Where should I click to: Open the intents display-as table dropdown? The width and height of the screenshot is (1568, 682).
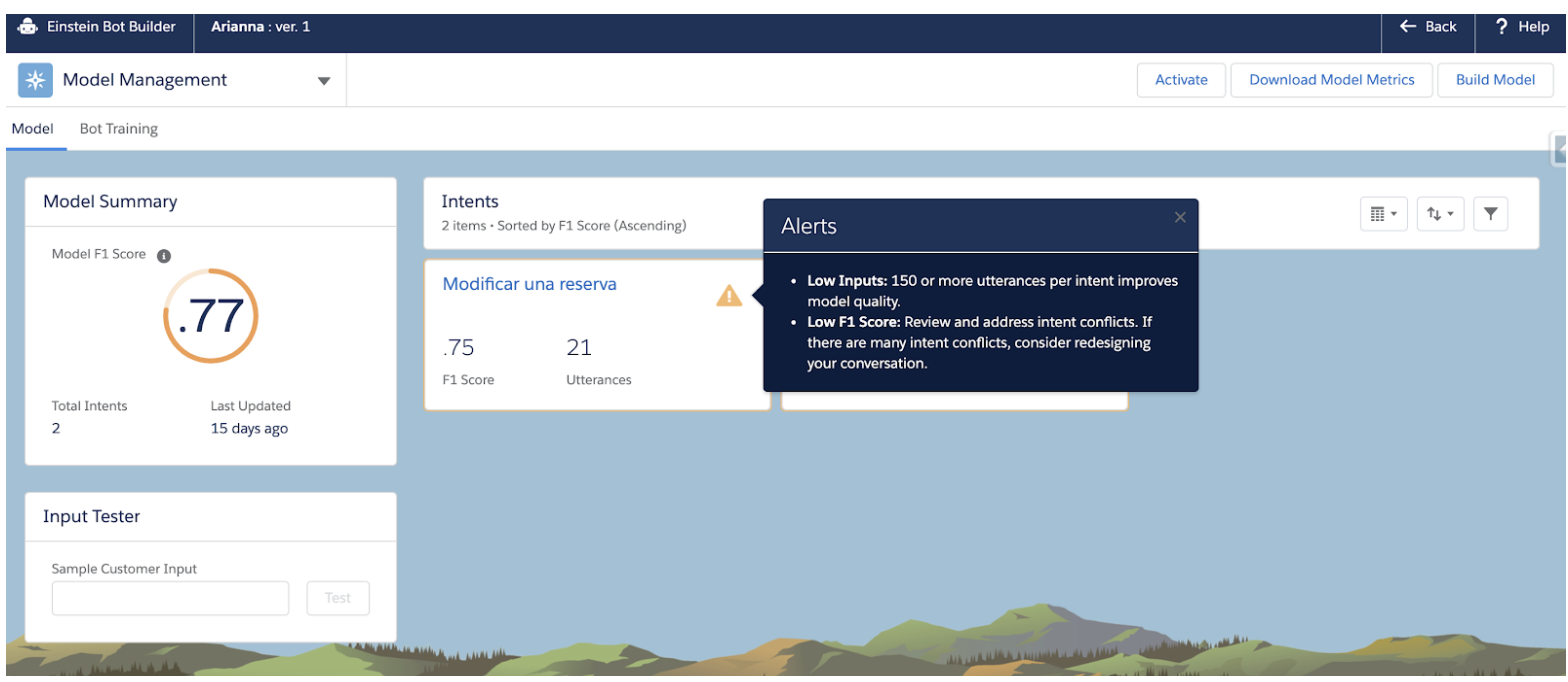(x=1383, y=213)
